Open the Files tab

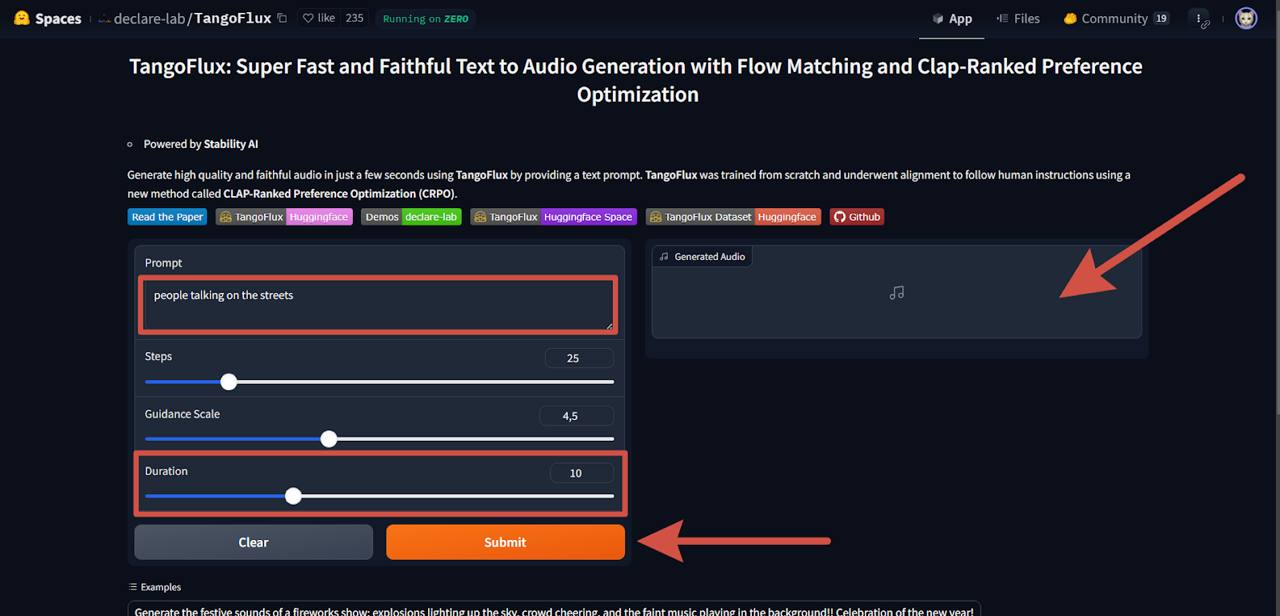1019,18
